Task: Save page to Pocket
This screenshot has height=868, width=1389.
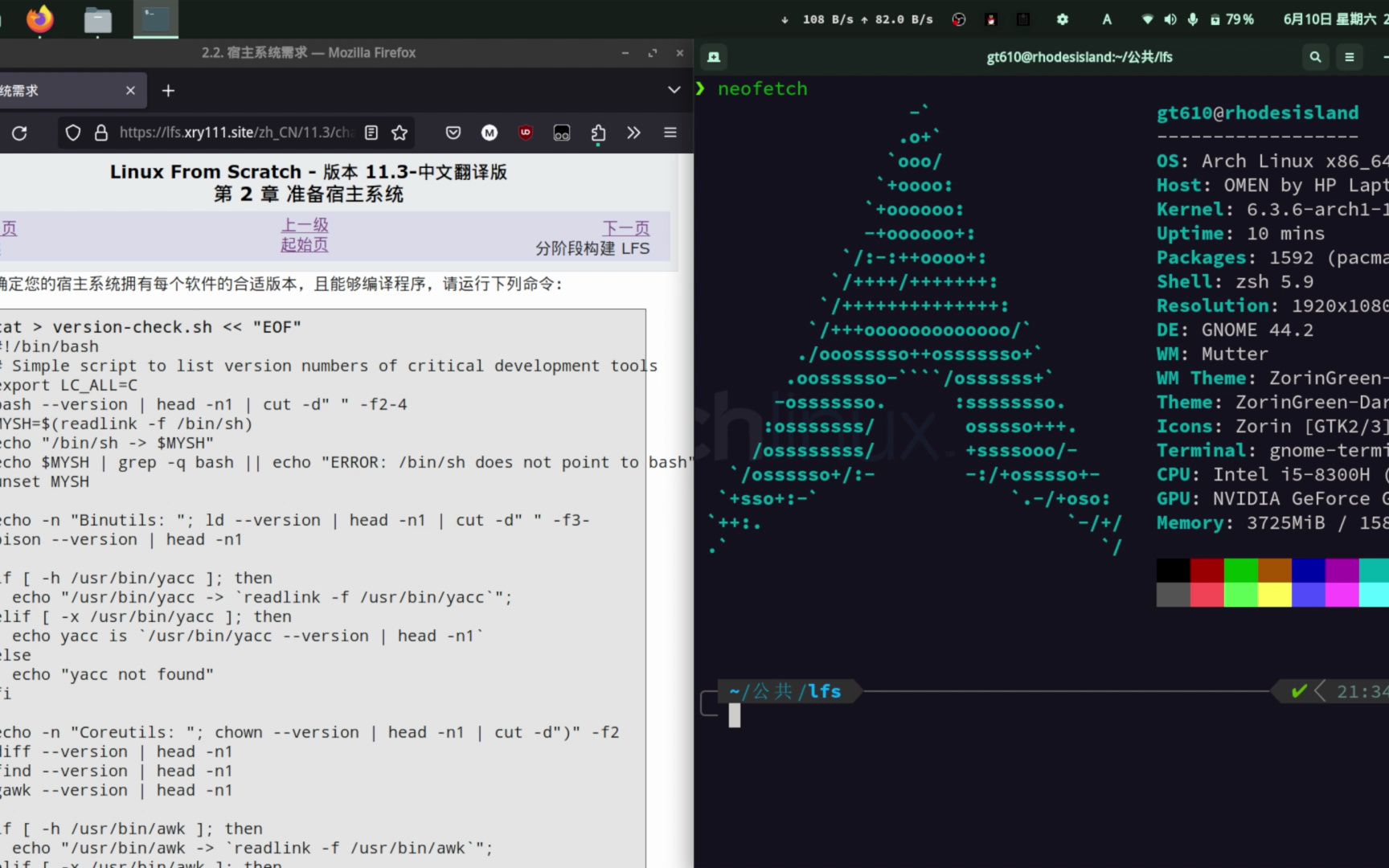Action: [453, 133]
